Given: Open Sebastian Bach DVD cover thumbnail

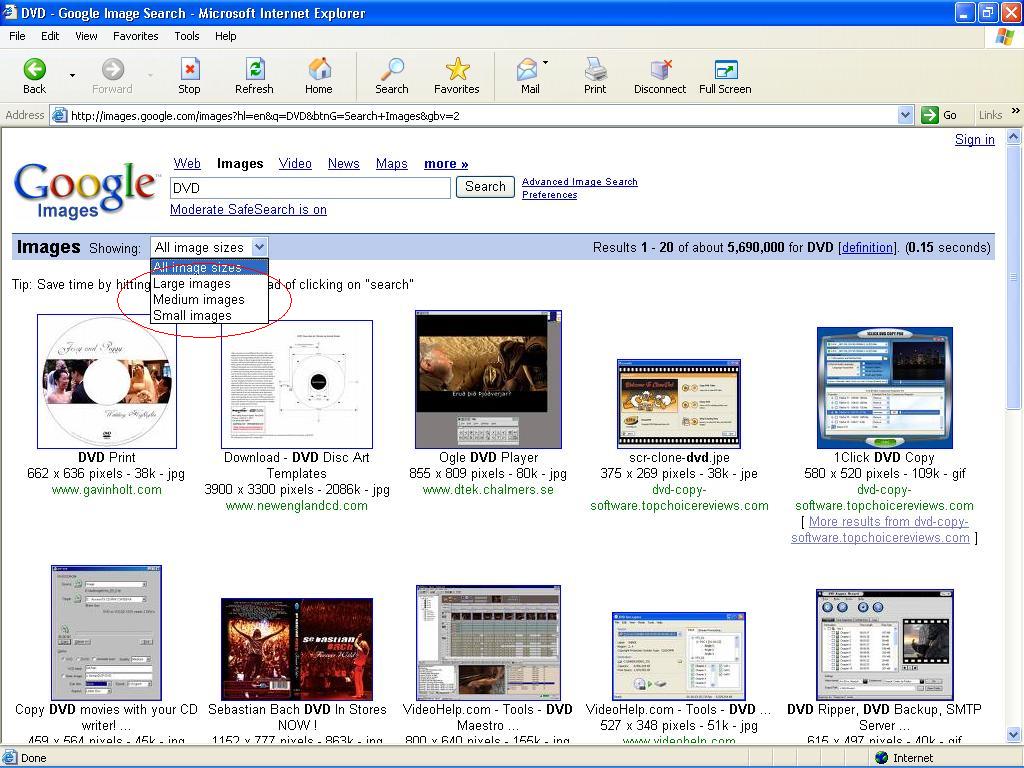Looking at the screenshot, I should click(x=297, y=649).
